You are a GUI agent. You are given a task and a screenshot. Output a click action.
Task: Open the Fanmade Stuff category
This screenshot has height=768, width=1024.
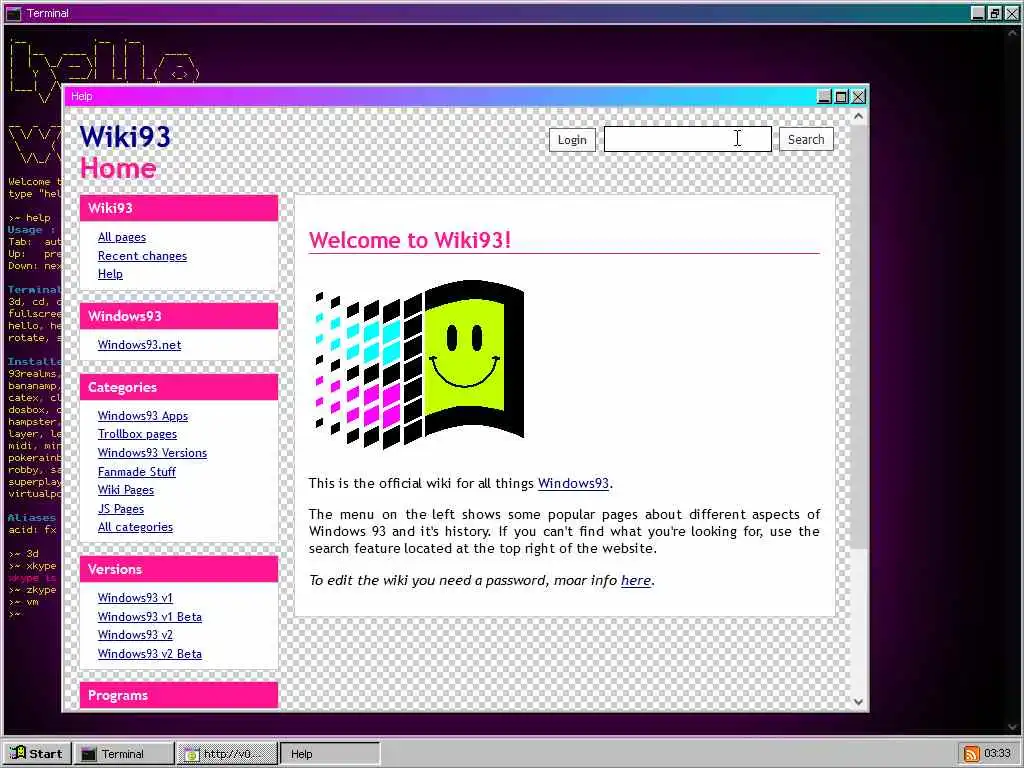pyautogui.click(x=136, y=472)
